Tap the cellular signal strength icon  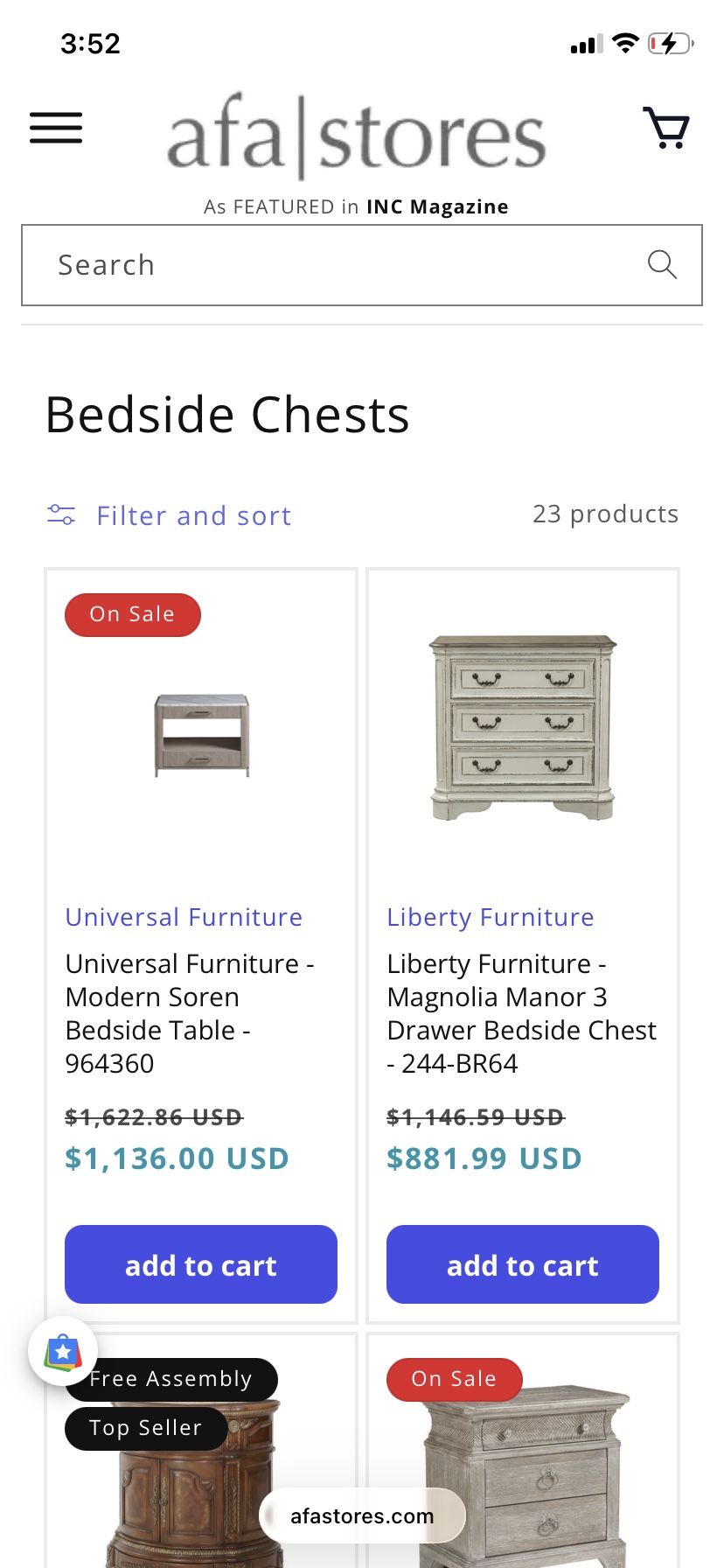point(583,42)
